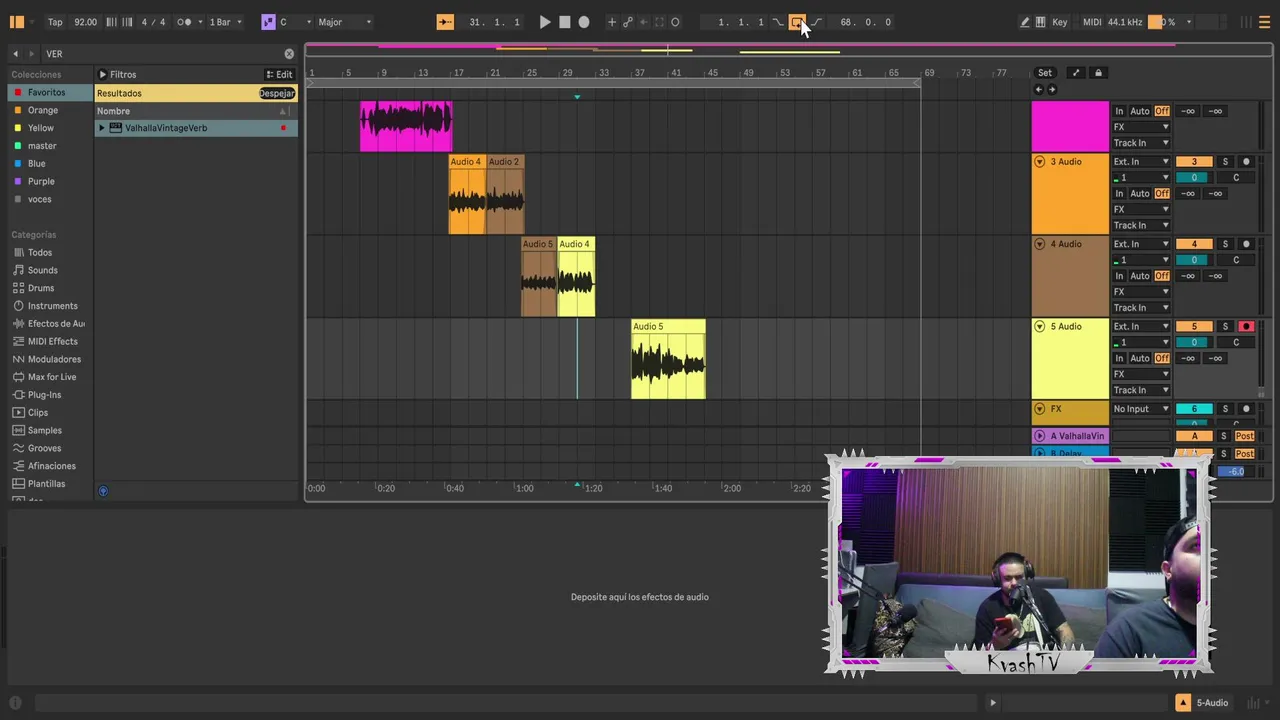Edit the 92.00 tempo field
Screen dimensions: 1280x720
pyautogui.click(x=86, y=22)
